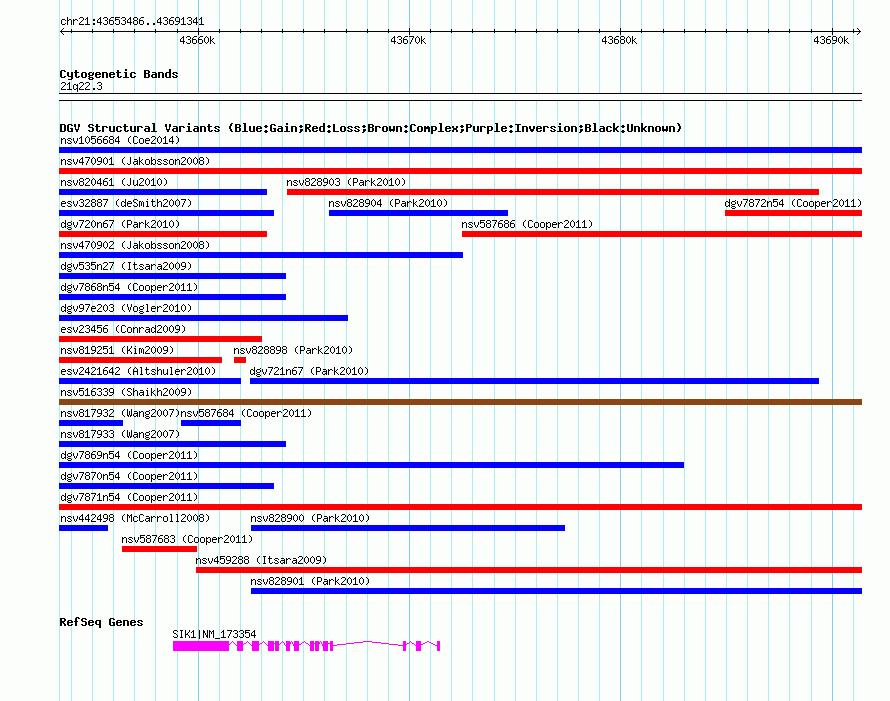Open the dgv535n27 (Itsara2009) label
The height and width of the screenshot is (701, 890).
(126, 266)
